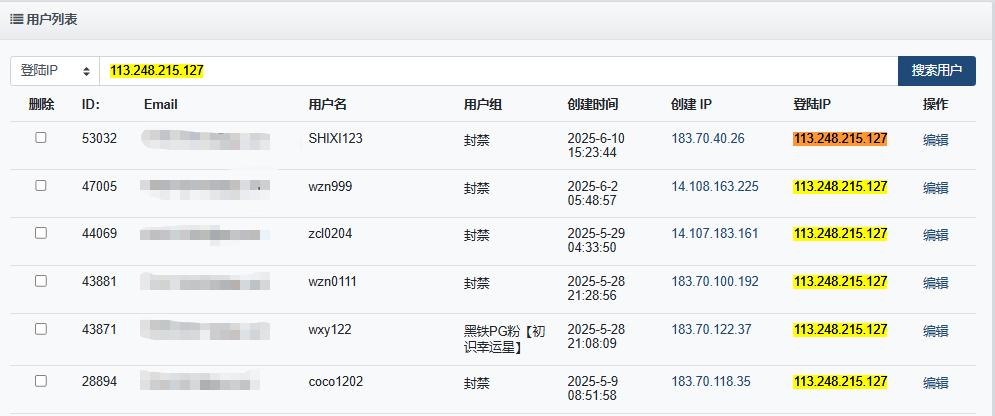This screenshot has width=995, height=416.
Task: Tick the checkbox for user ID 53032
Action: click(x=41, y=138)
